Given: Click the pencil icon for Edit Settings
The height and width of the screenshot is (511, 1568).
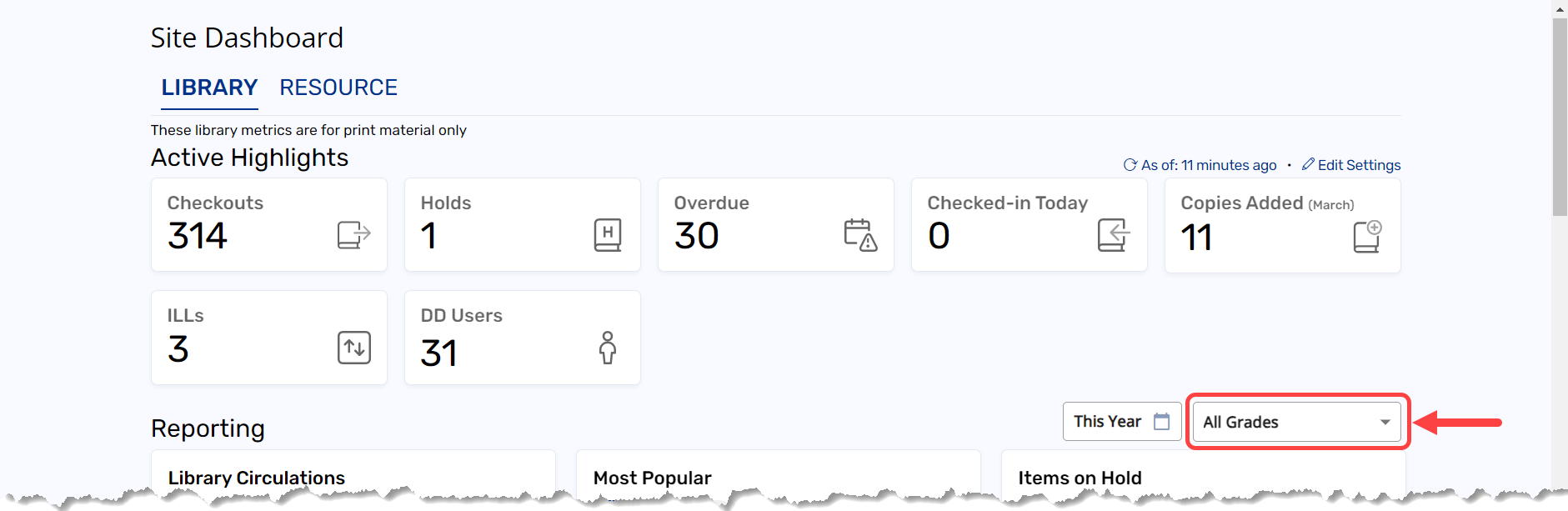Looking at the screenshot, I should click(1308, 164).
